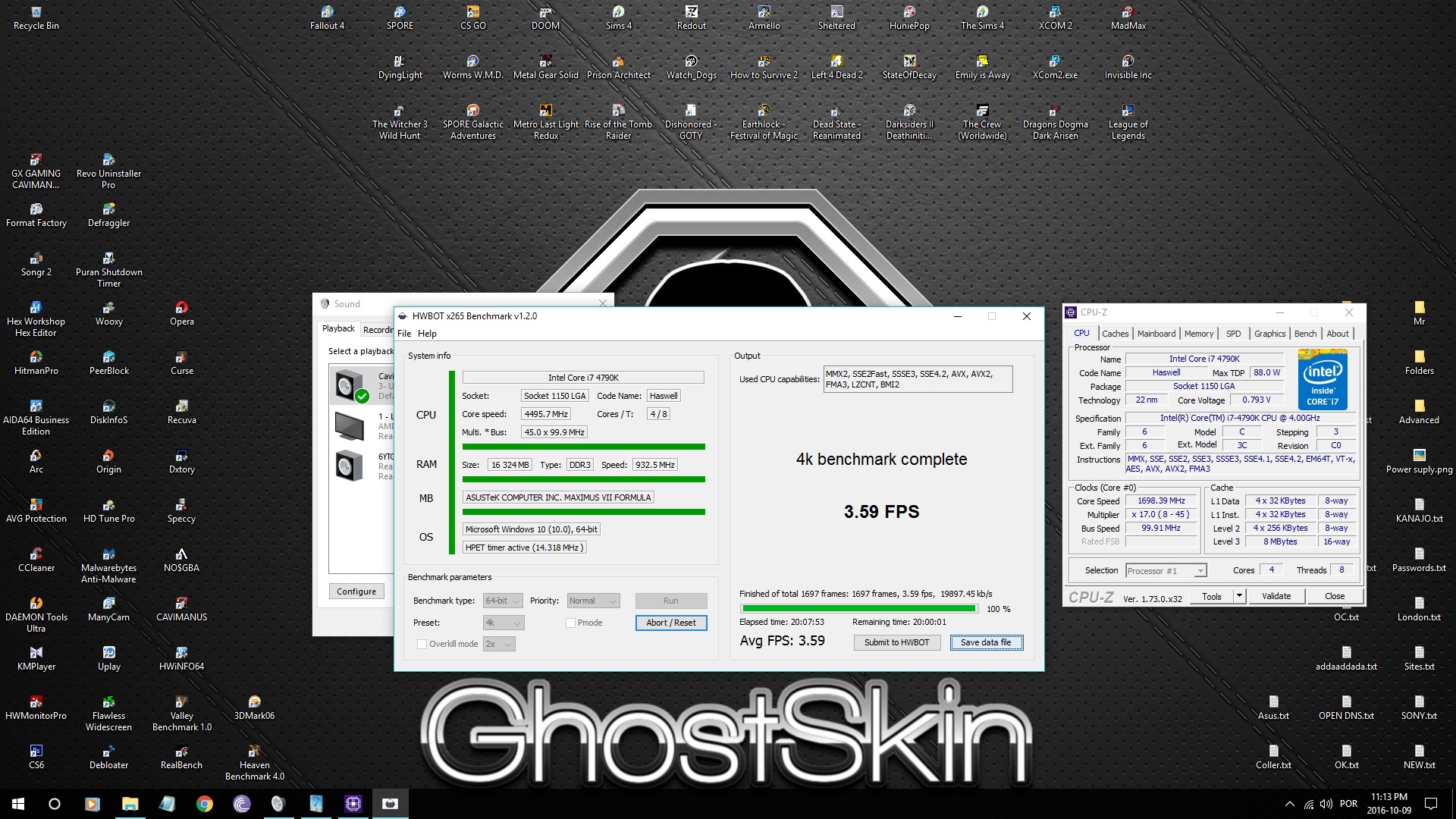This screenshot has height=819, width=1456.
Task: Click the CPU-Z Close button
Action: click(x=1335, y=596)
